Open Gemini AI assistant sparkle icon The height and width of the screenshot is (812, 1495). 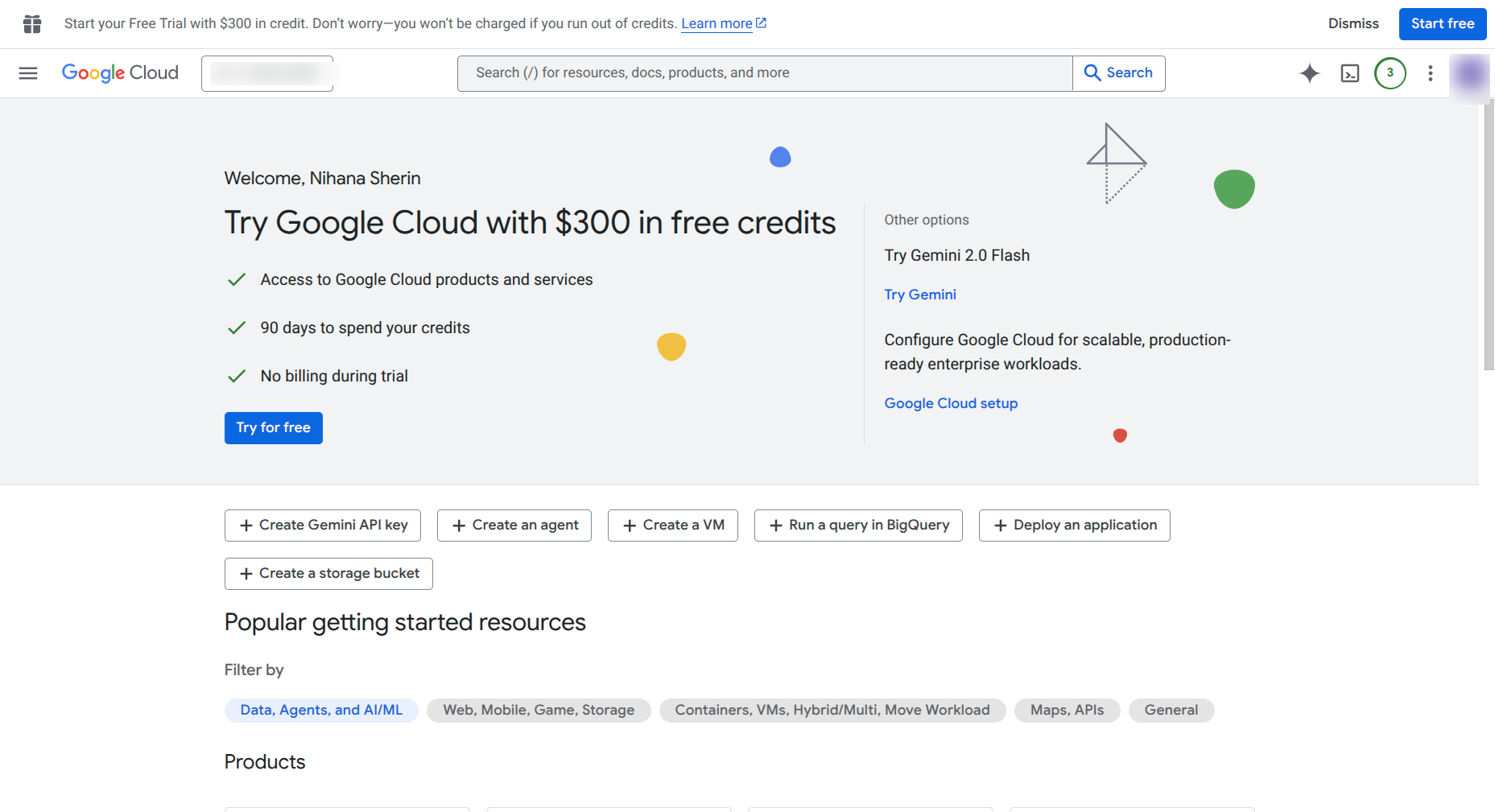tap(1310, 73)
